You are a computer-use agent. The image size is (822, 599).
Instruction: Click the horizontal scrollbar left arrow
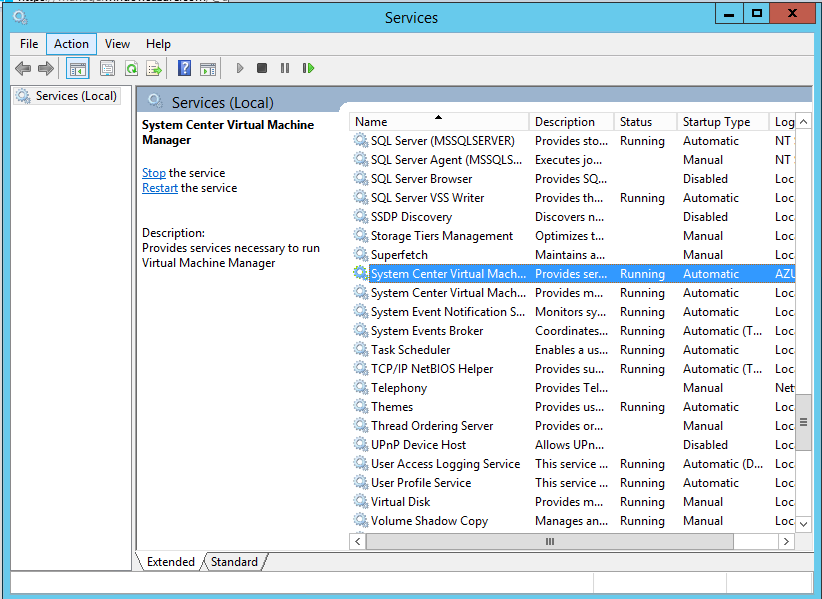[x=358, y=541]
